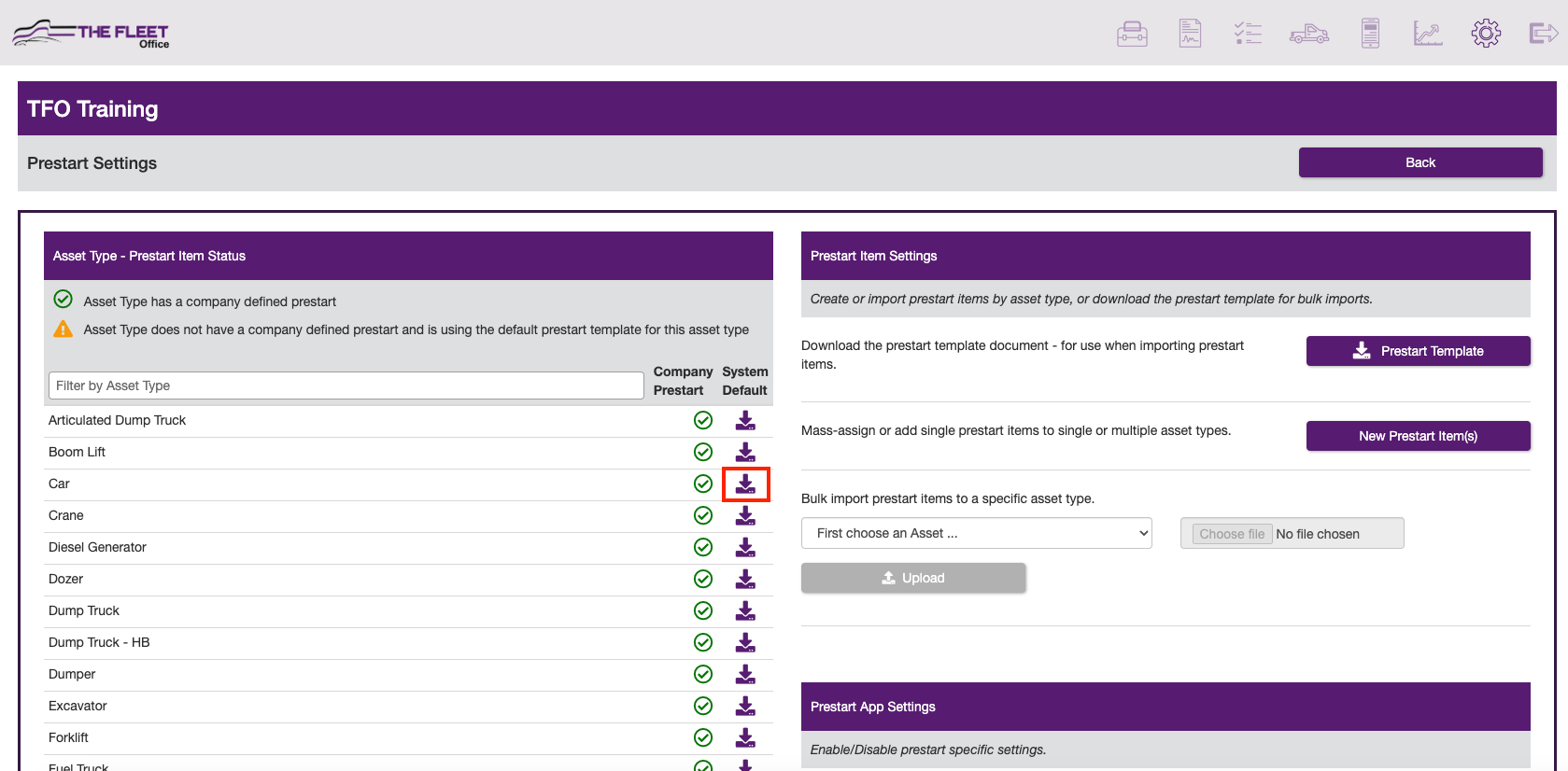Click the Back button

point(1420,162)
